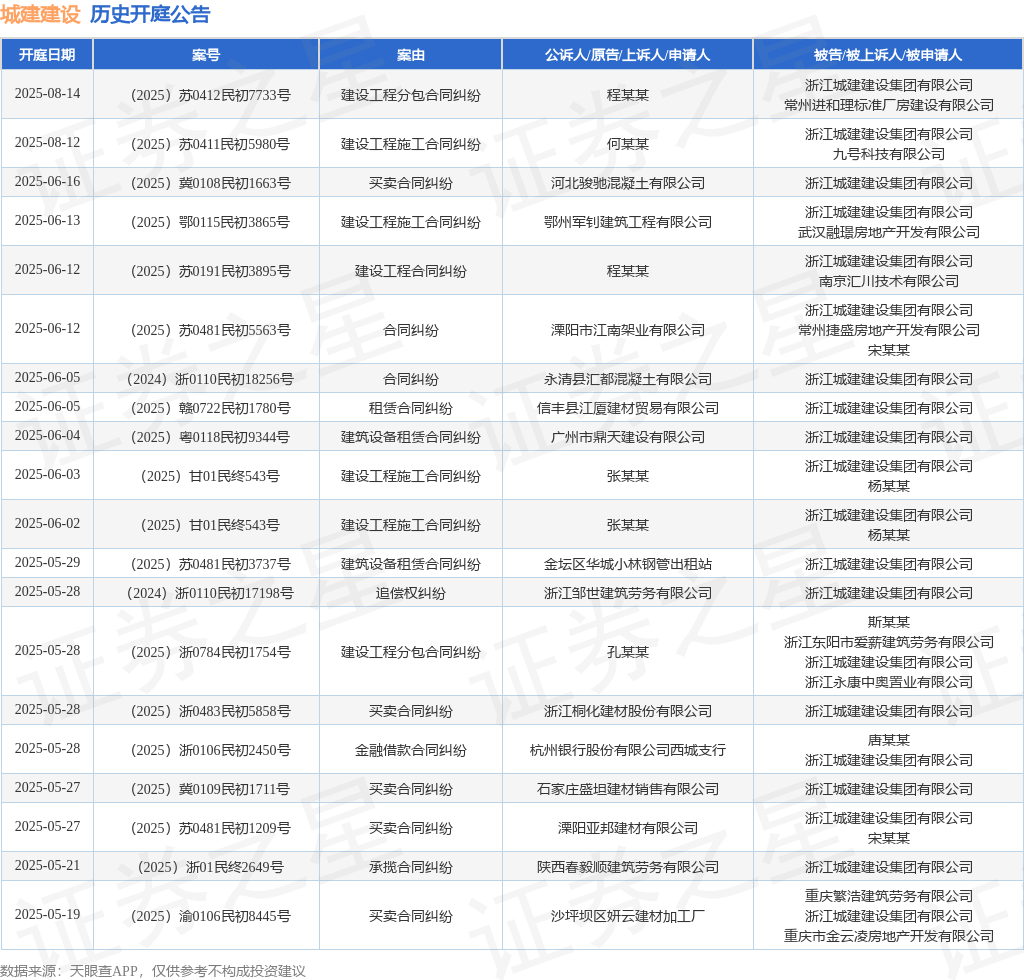Click 常州进和理标准厂房建设有限公司 text
Screen dimensions: 1024x980
[x=889, y=105]
